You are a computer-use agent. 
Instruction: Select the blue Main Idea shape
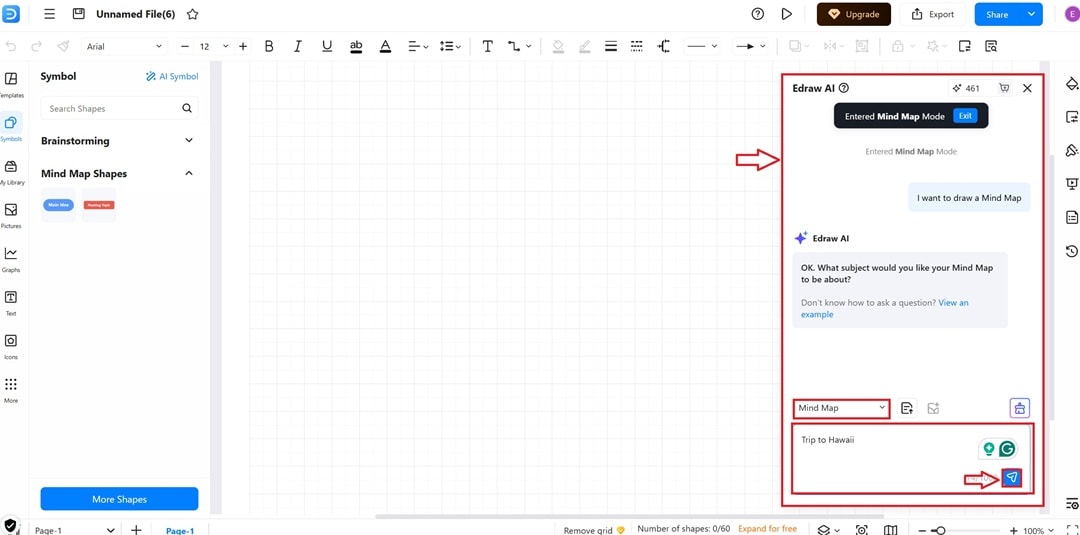point(59,204)
